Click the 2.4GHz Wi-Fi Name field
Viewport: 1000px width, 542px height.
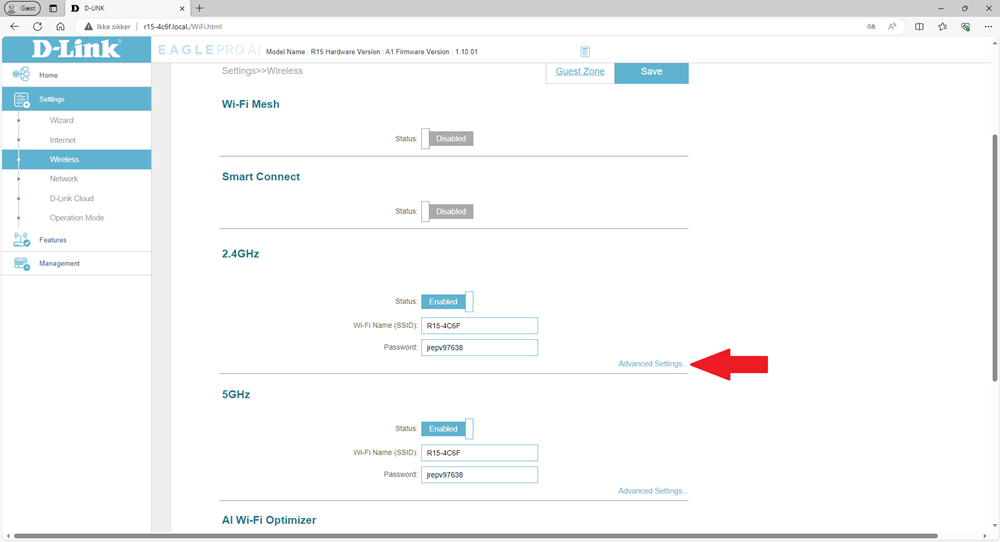pyautogui.click(x=479, y=325)
